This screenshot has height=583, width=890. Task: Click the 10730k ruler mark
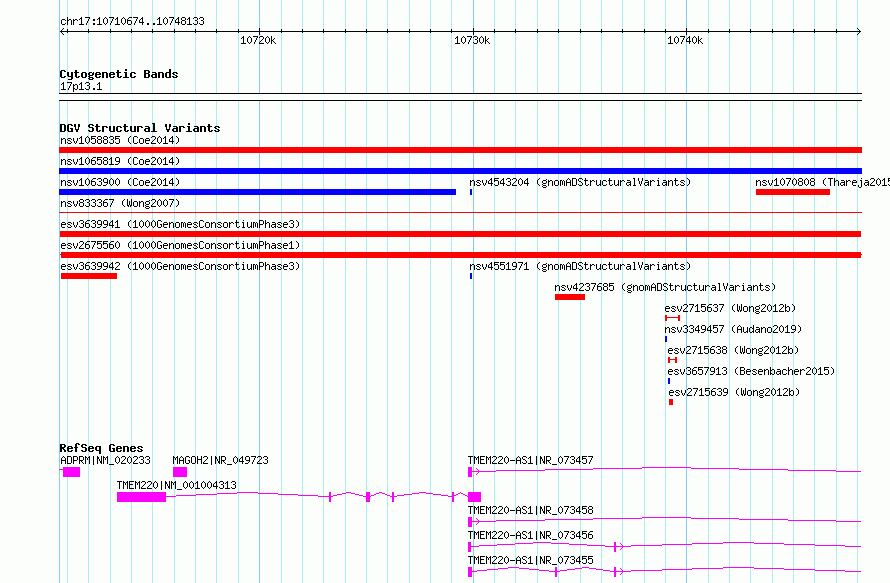pos(472,40)
